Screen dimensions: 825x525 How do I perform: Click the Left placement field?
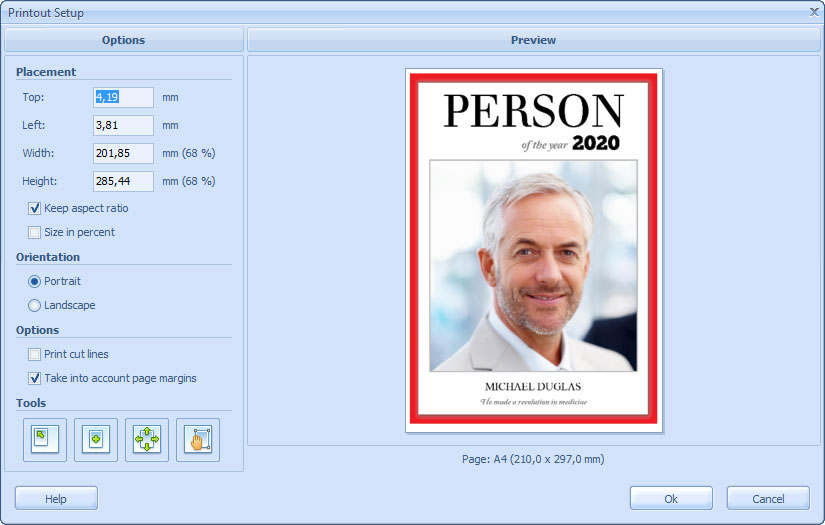click(x=124, y=125)
